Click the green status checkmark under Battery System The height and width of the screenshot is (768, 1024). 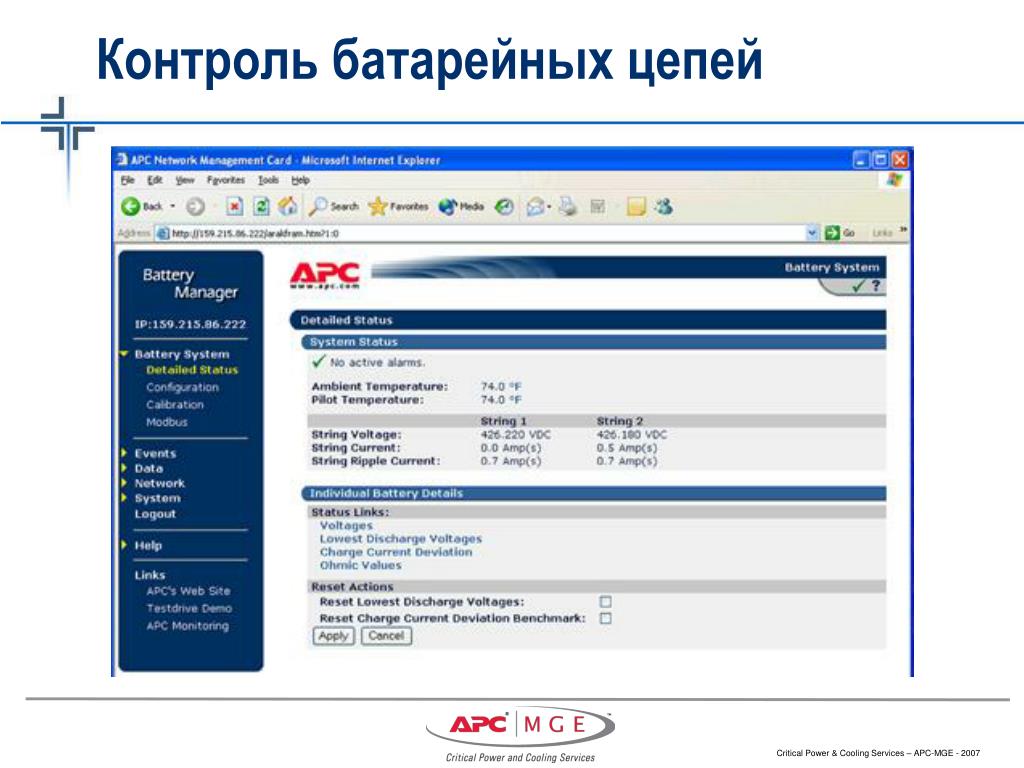[858, 285]
